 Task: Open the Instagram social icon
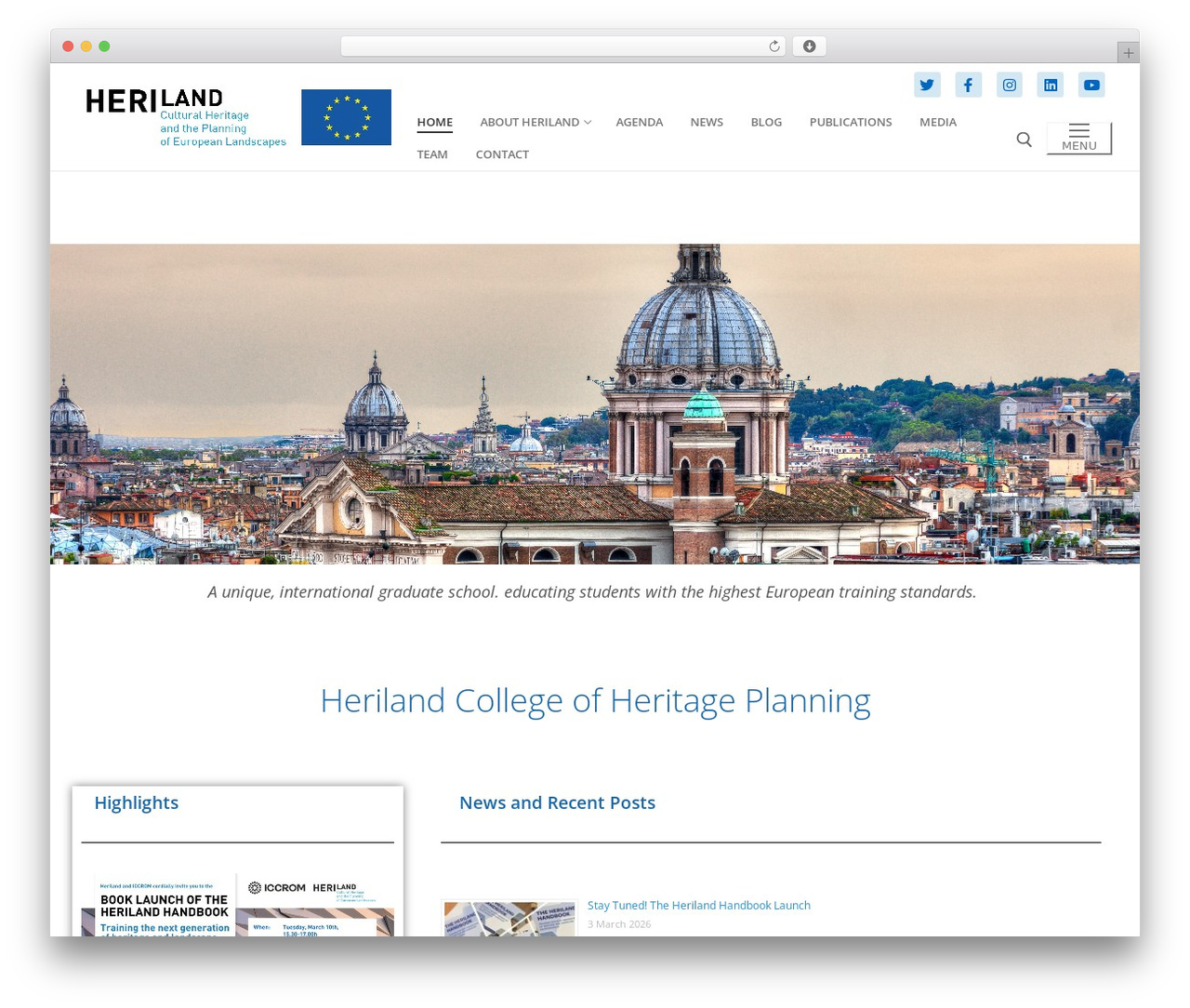pos(1010,85)
